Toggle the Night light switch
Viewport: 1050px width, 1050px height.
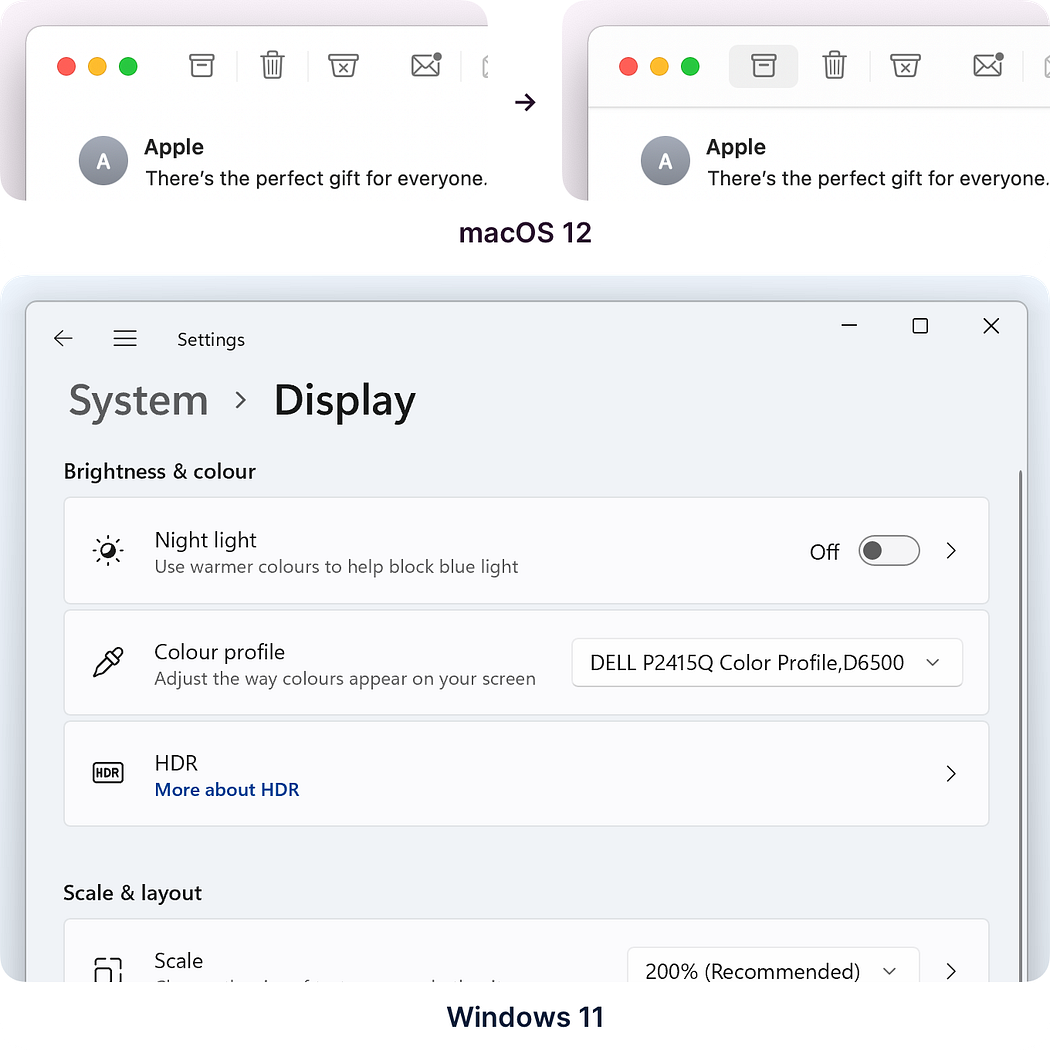pyautogui.click(x=889, y=550)
